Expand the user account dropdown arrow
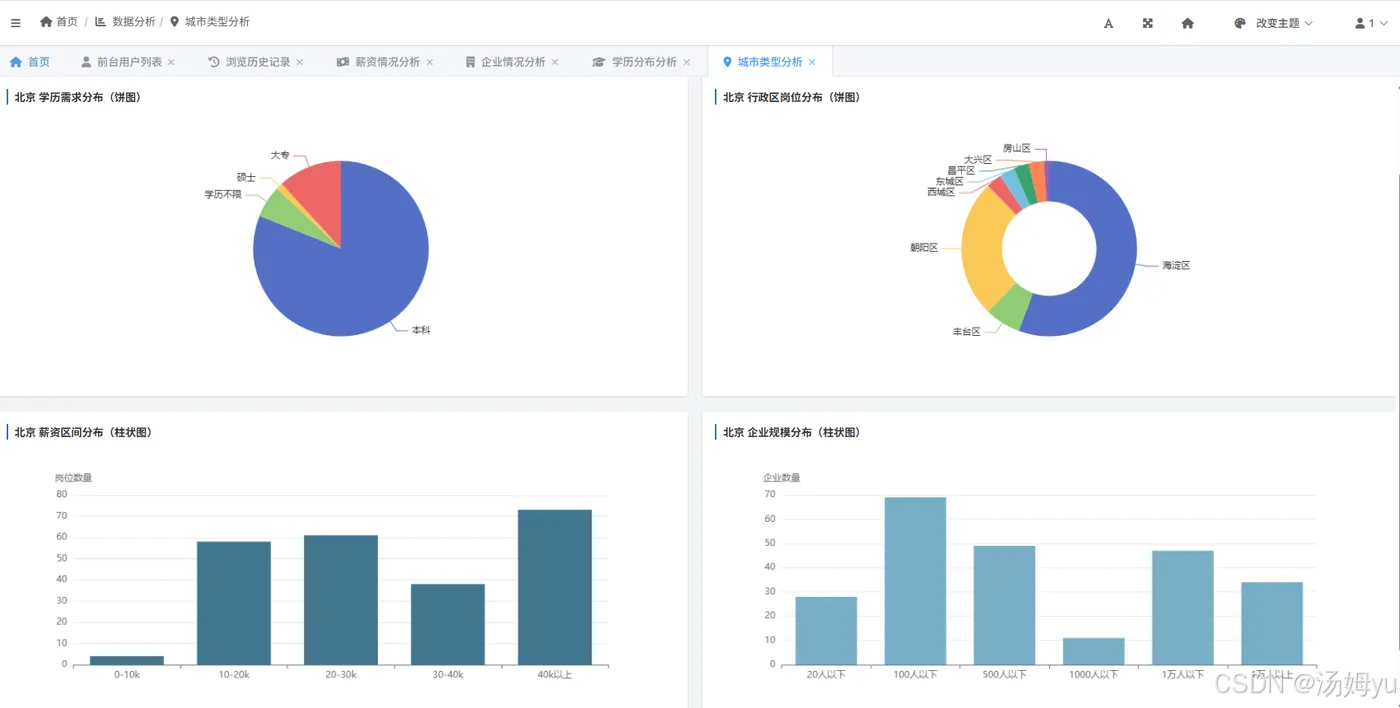 1384,23
